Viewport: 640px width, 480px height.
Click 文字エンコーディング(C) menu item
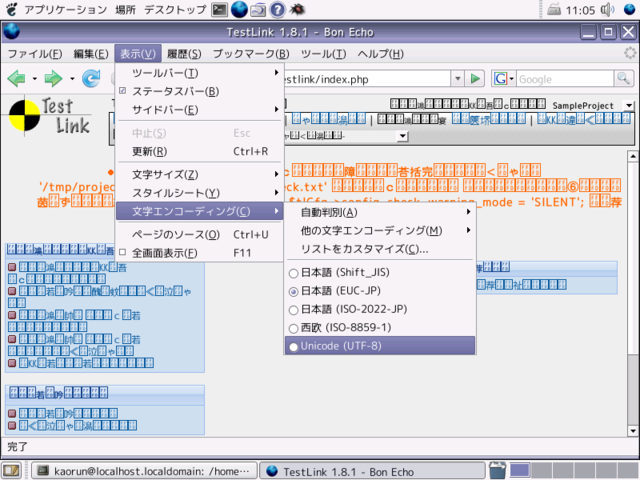[200, 211]
